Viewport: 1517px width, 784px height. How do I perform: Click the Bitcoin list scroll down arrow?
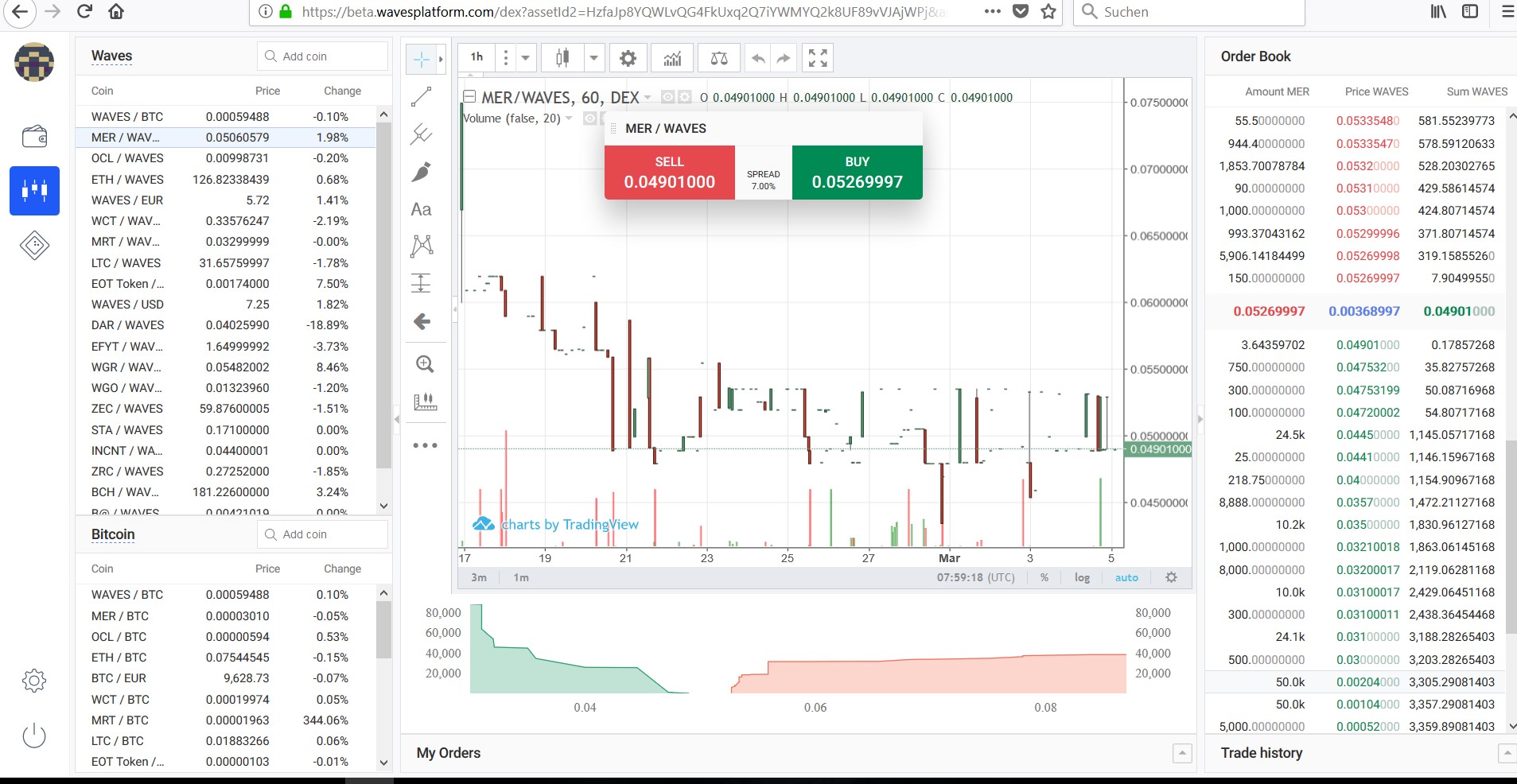pyautogui.click(x=383, y=763)
